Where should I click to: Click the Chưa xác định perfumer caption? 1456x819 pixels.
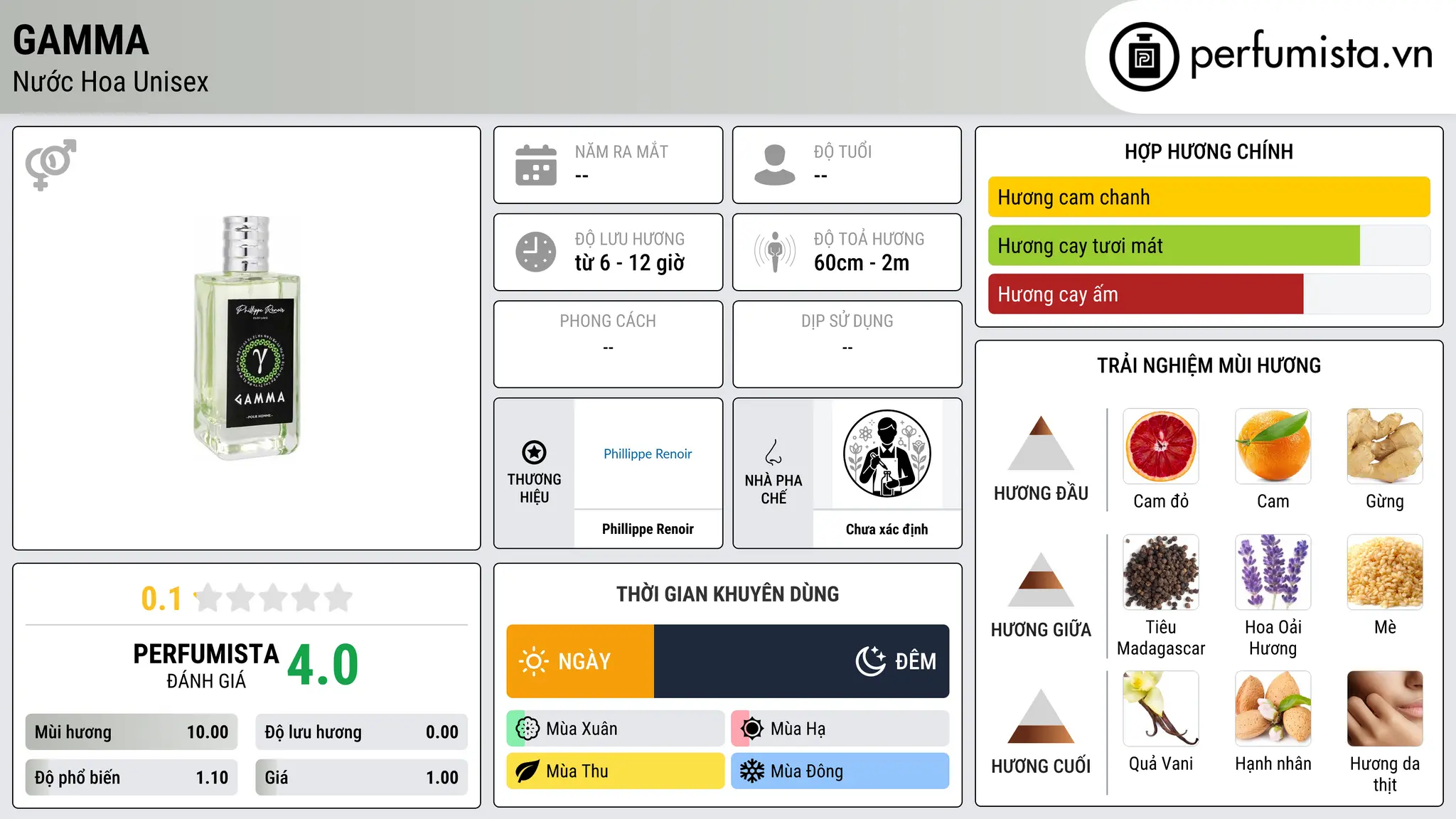coord(887,529)
